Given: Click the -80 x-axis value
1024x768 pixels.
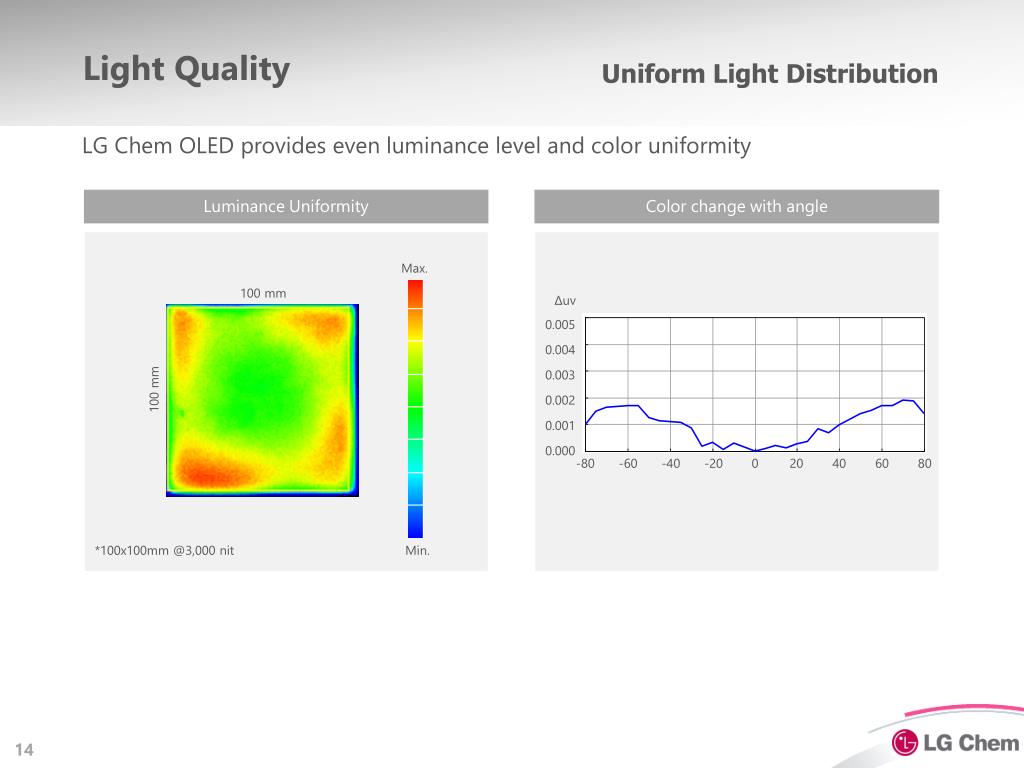Looking at the screenshot, I should pos(585,464).
